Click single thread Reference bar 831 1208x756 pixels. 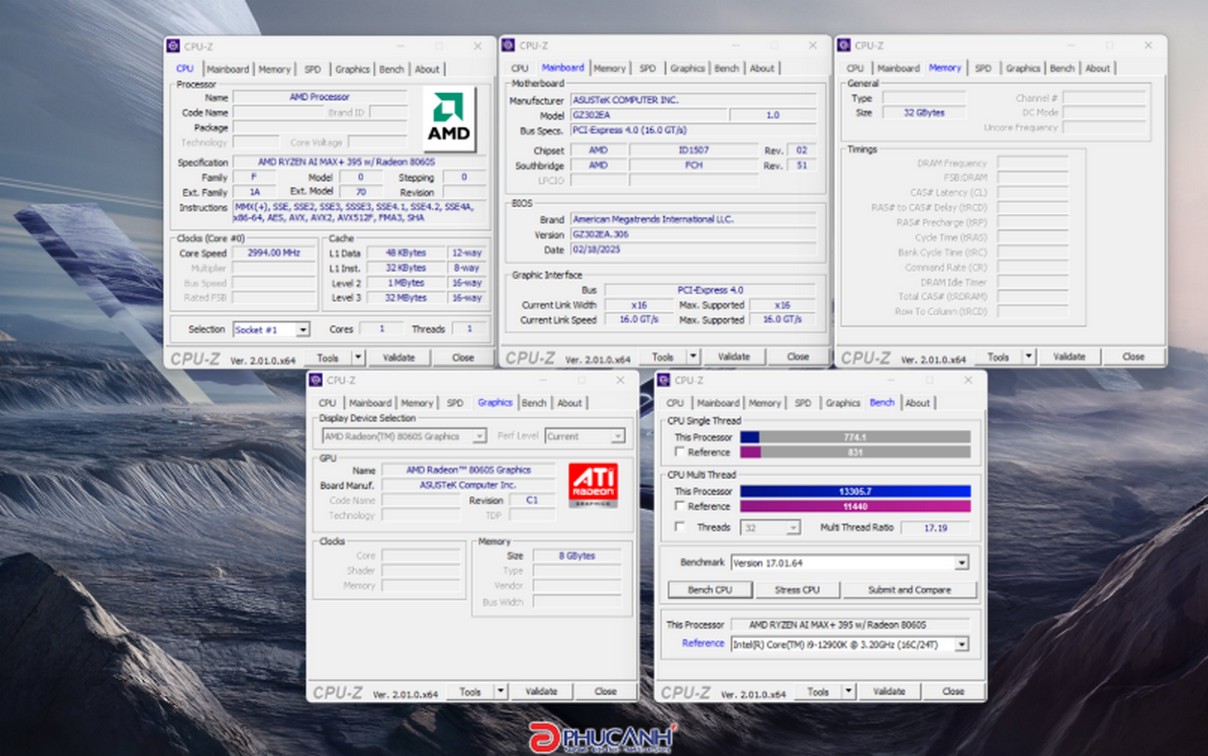(855, 452)
